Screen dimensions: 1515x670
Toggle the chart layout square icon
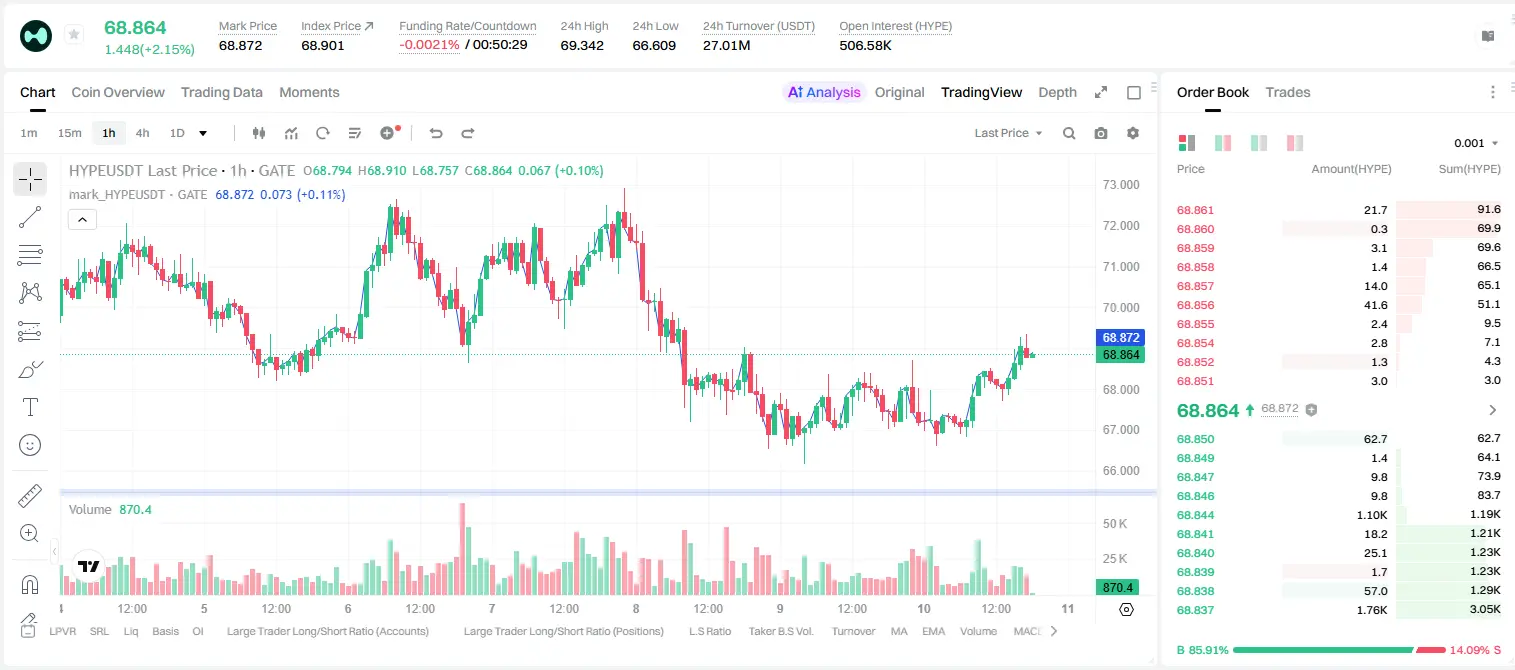click(x=1134, y=92)
